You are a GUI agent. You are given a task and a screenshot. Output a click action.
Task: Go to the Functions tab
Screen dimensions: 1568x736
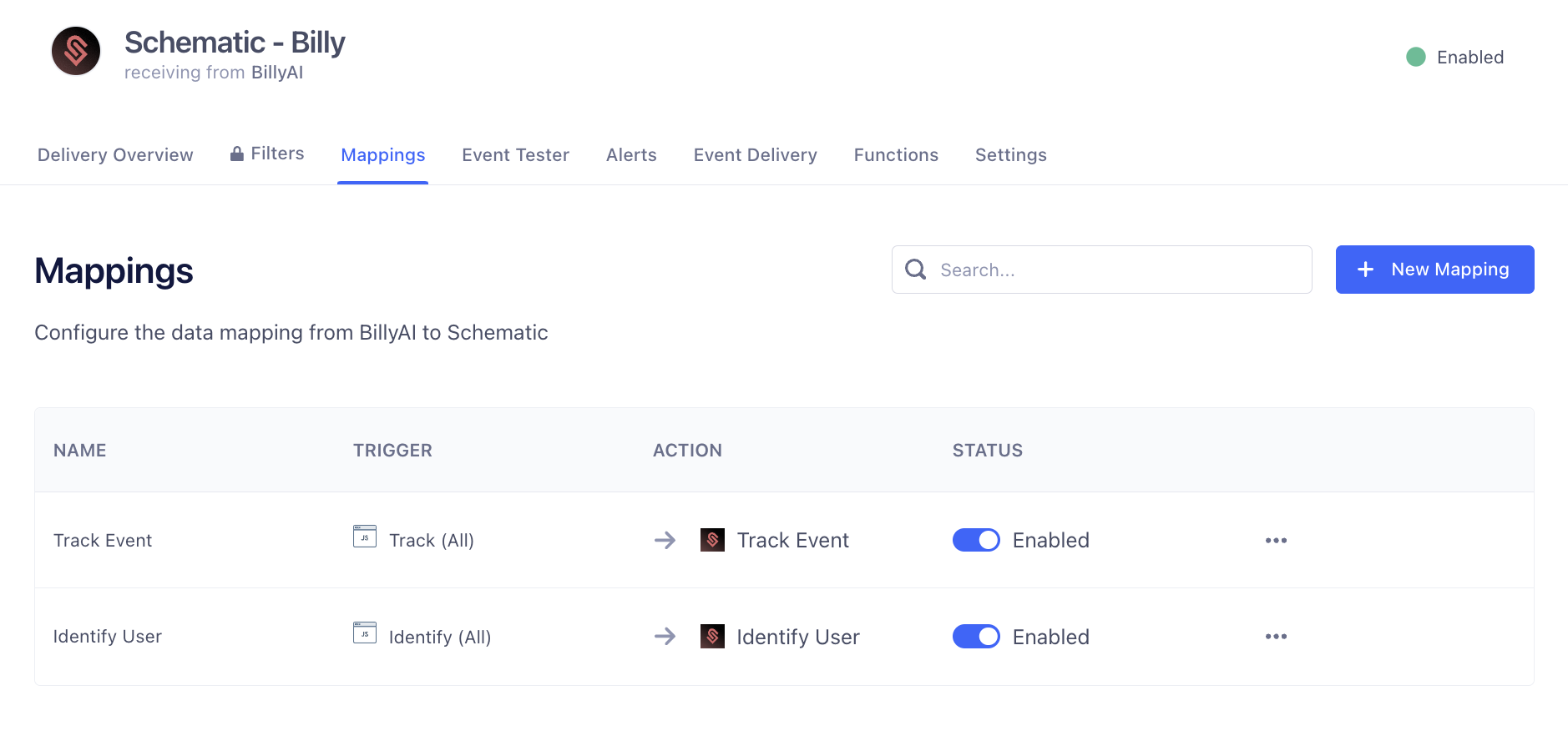[x=896, y=155]
